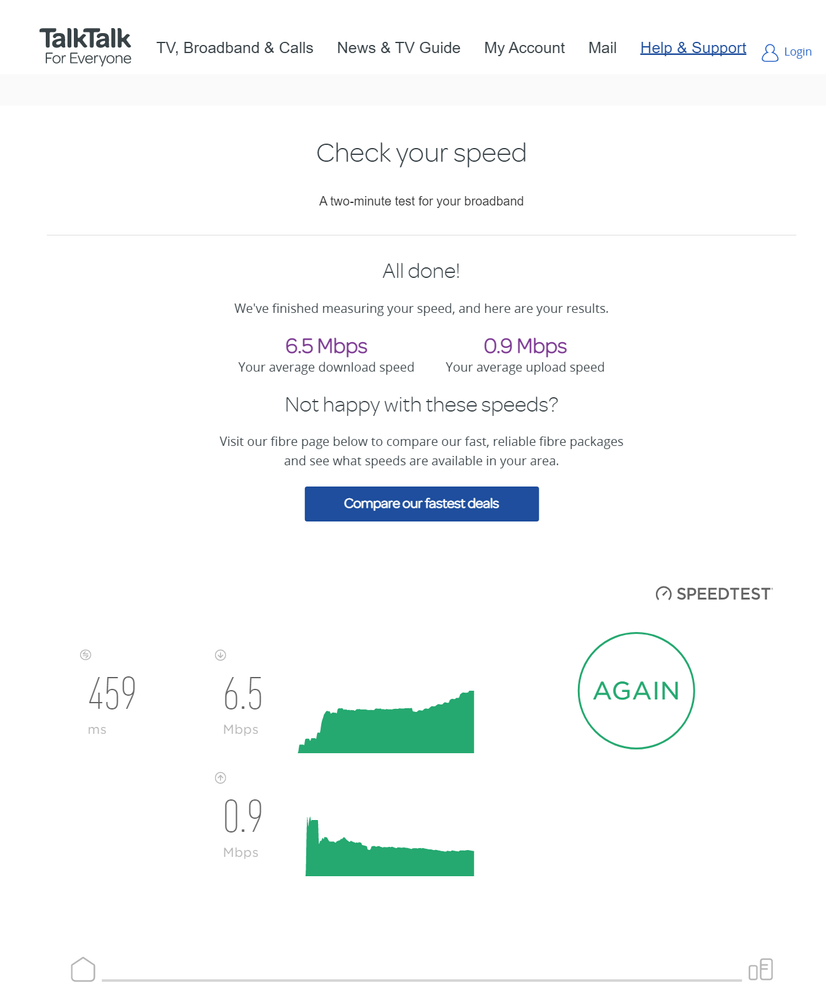Click the upload arrow icon above 0.9 Mbps
Viewport: 826px width, 998px height.
click(x=220, y=778)
